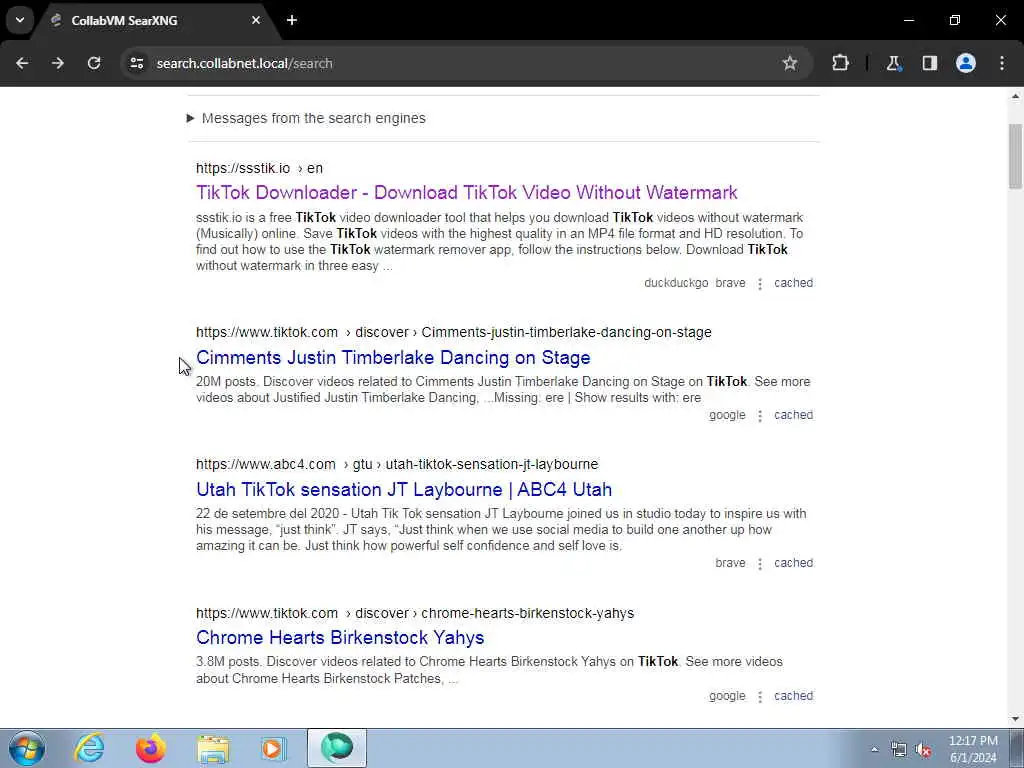Click brave engine label on ssstik.io result

(x=730, y=283)
